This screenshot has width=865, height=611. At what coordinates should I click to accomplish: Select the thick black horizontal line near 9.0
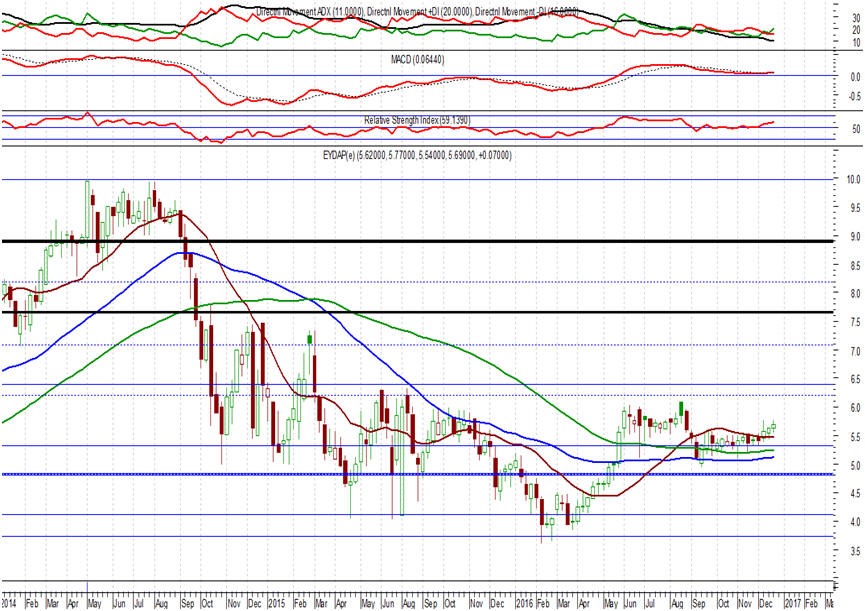417,241
